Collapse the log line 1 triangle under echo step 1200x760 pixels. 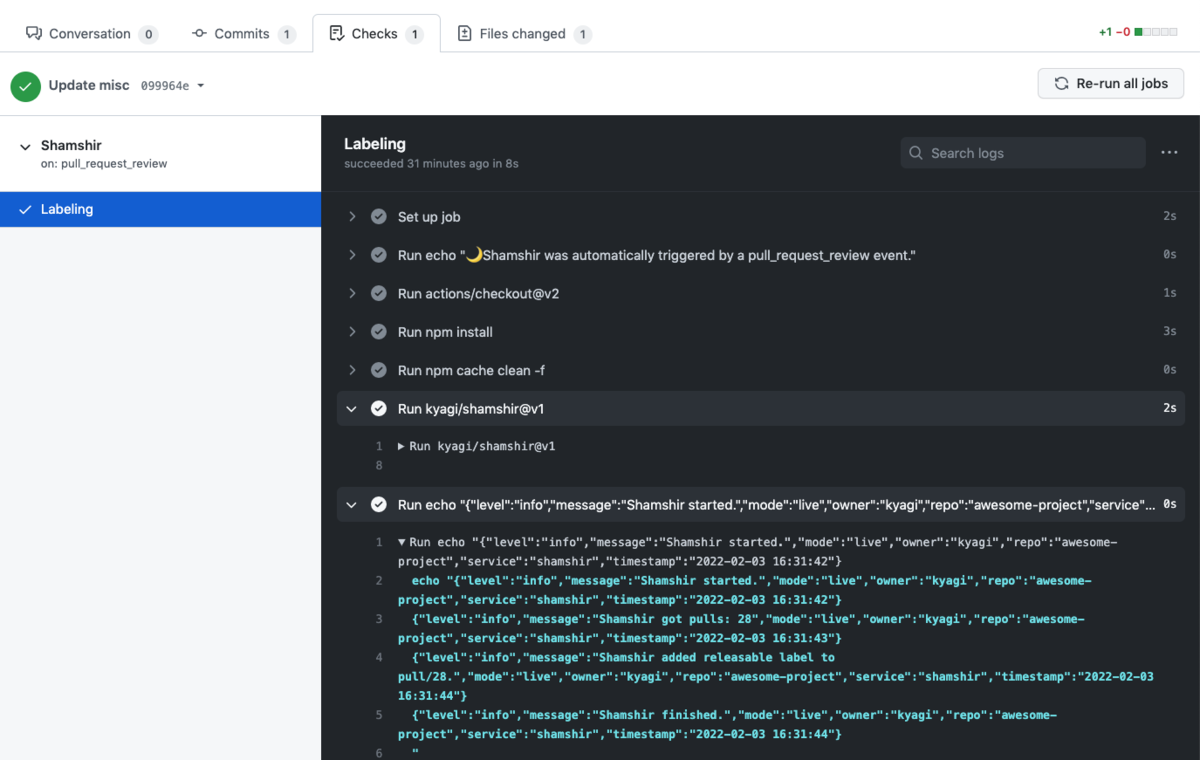click(x=401, y=542)
